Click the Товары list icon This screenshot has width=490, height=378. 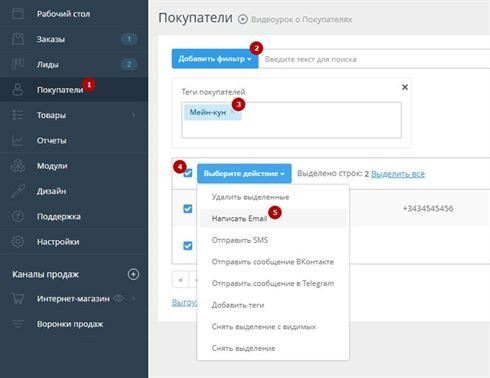point(18,115)
